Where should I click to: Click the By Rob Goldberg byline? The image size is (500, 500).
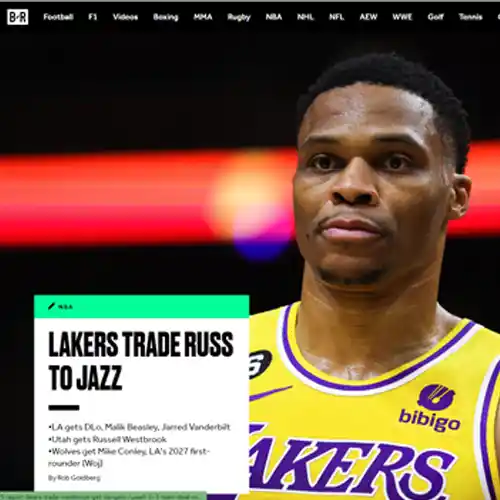tap(74, 478)
